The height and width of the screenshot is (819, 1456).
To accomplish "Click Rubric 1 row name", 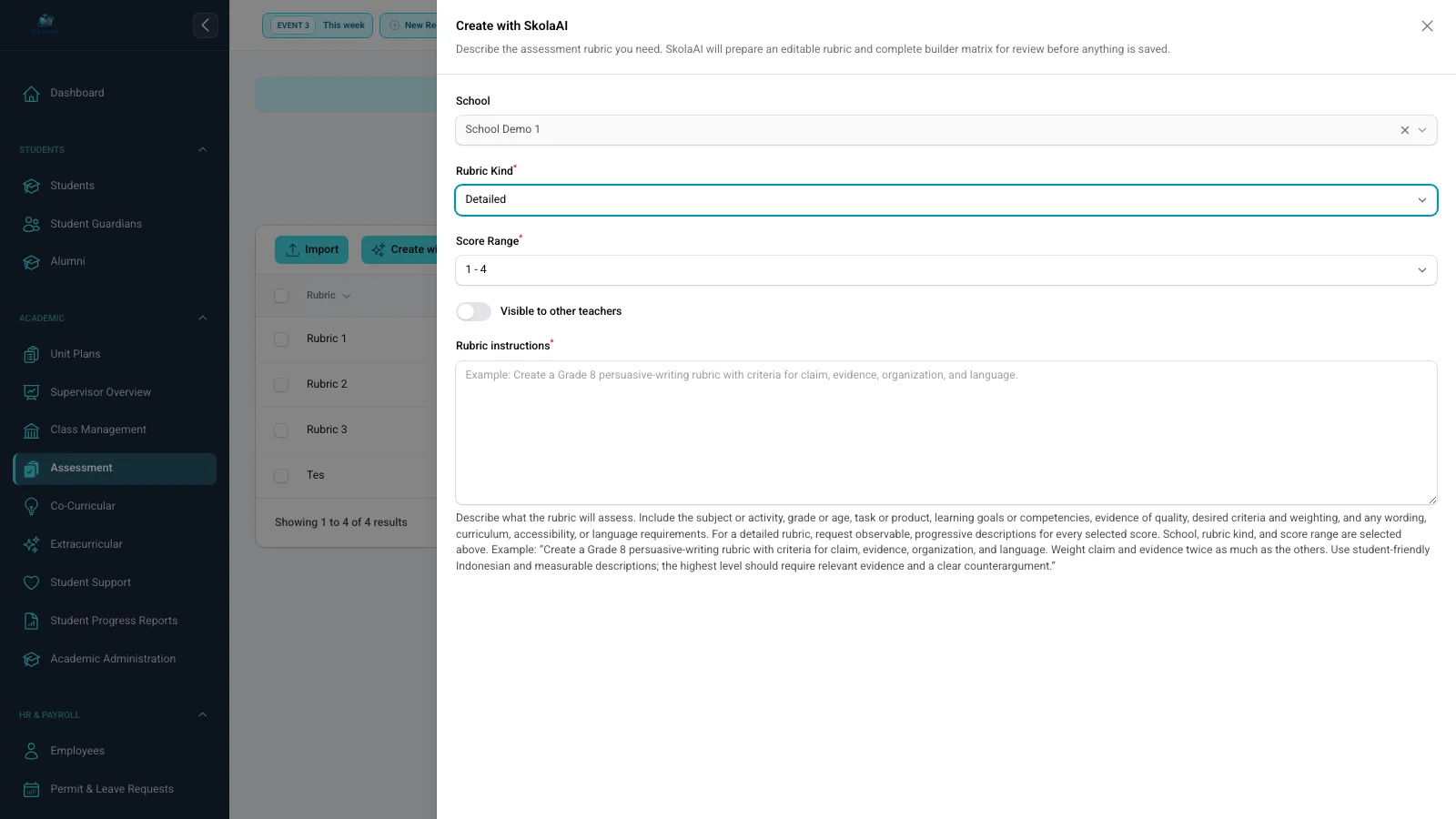I will click(327, 339).
